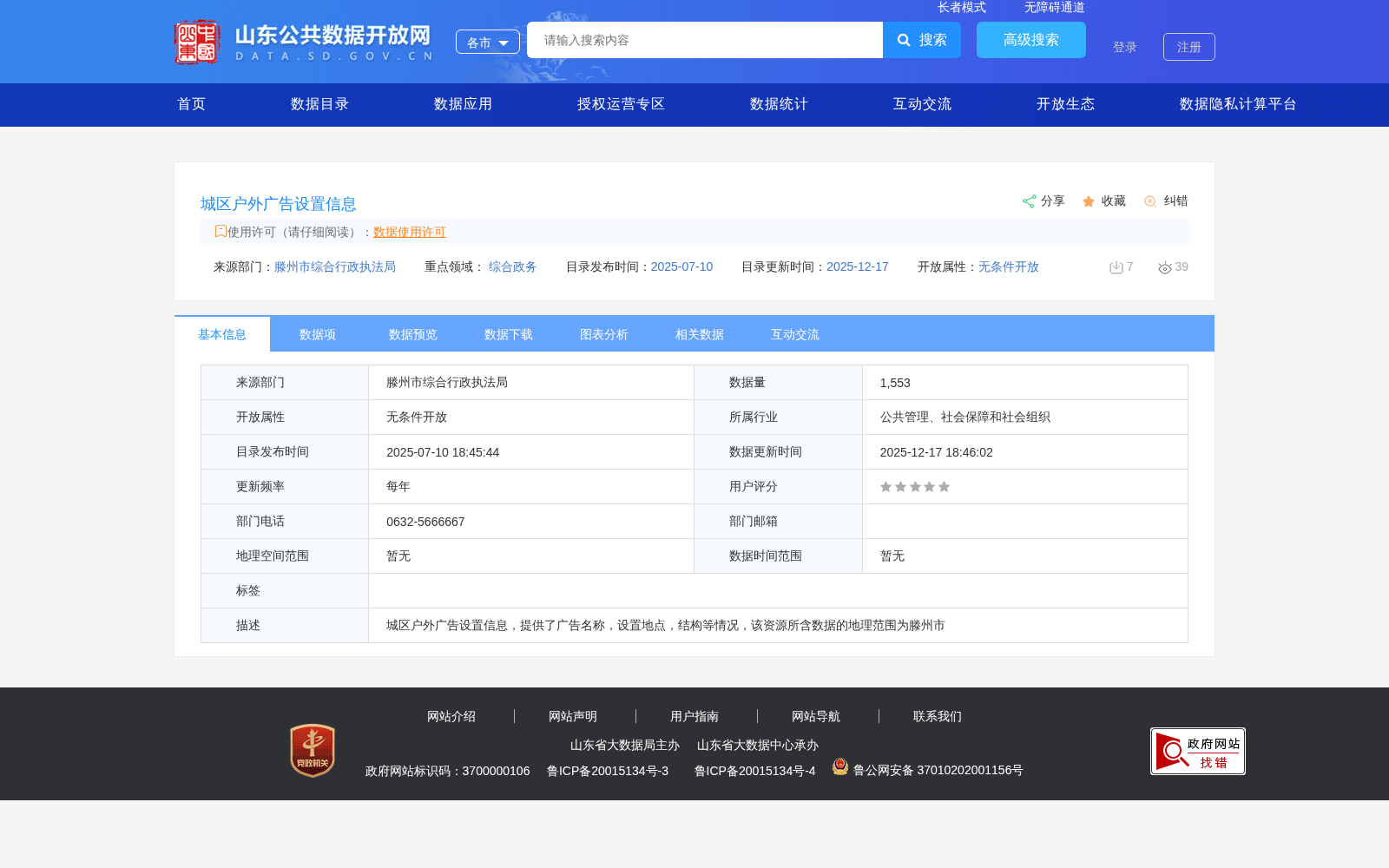Select the 基本信息 tab

coord(222,334)
